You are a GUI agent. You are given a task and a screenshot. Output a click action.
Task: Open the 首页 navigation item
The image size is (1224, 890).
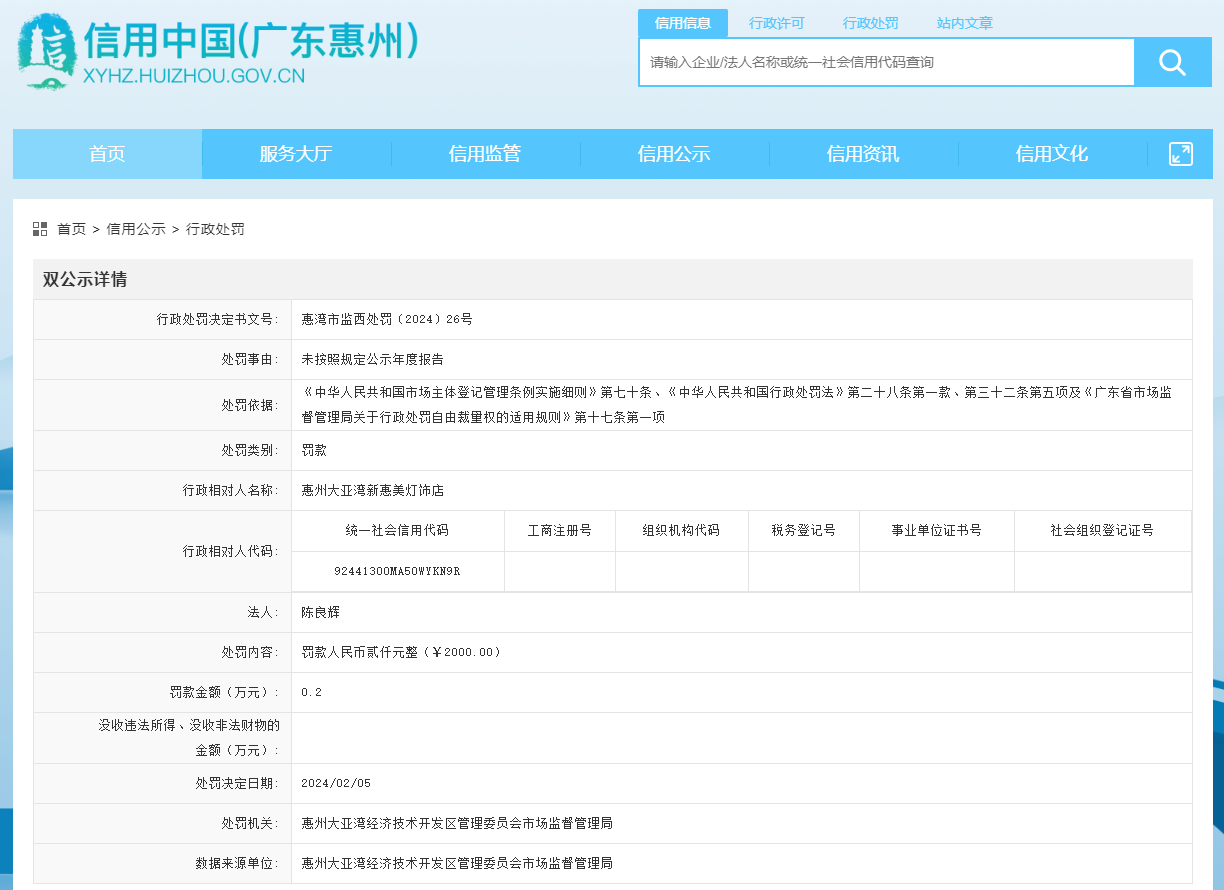[107, 154]
